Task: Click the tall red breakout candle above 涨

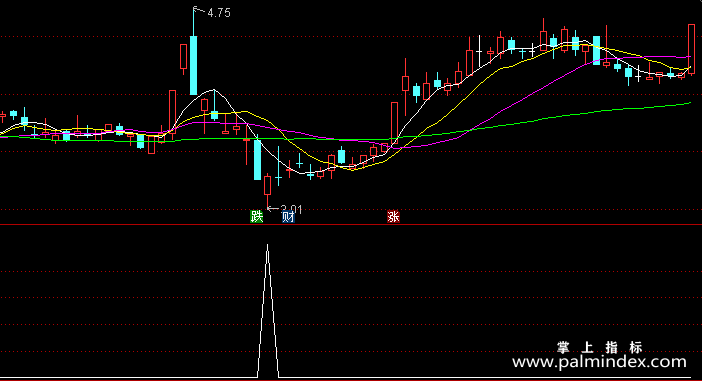Action: click(394, 123)
